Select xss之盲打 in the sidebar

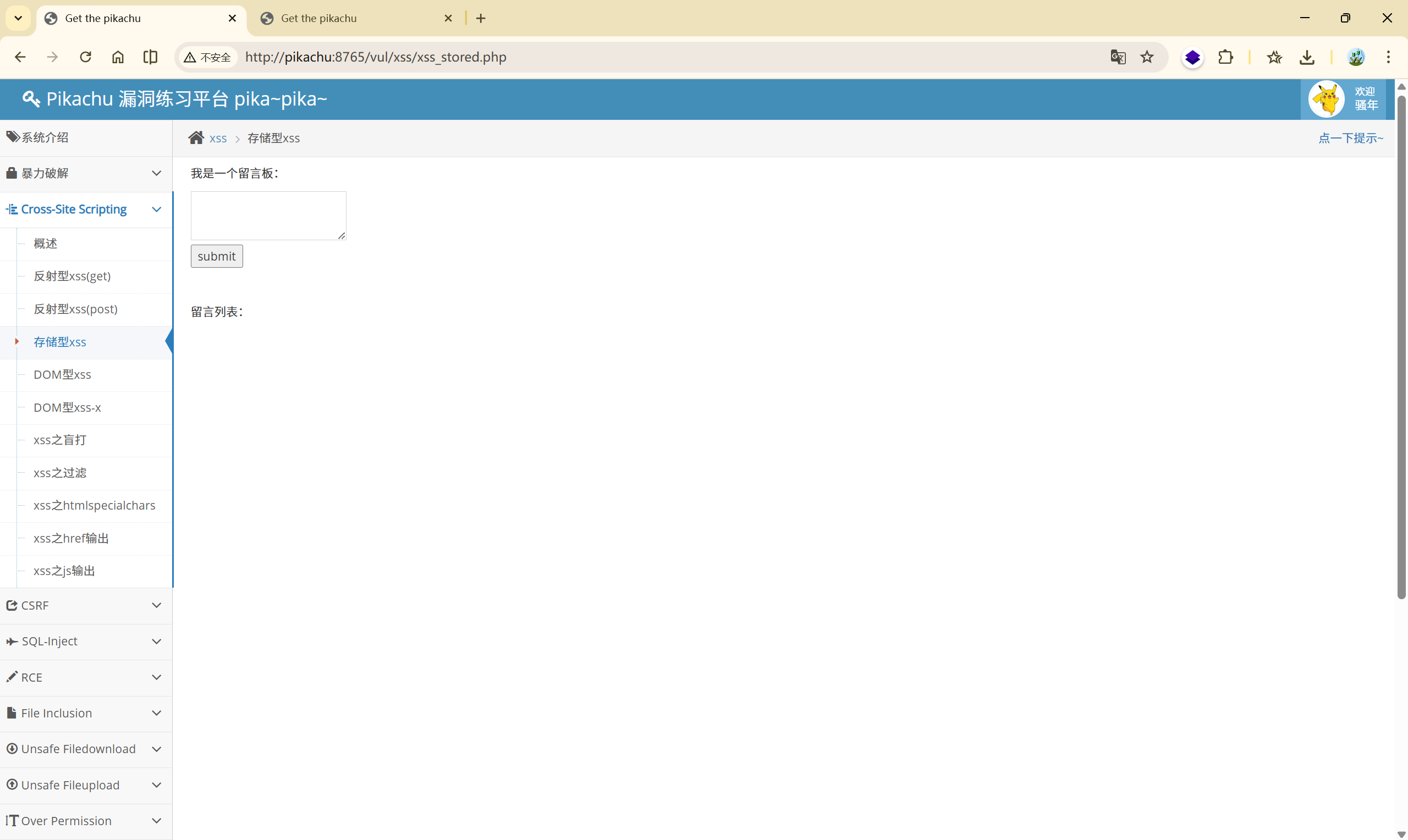click(x=60, y=440)
